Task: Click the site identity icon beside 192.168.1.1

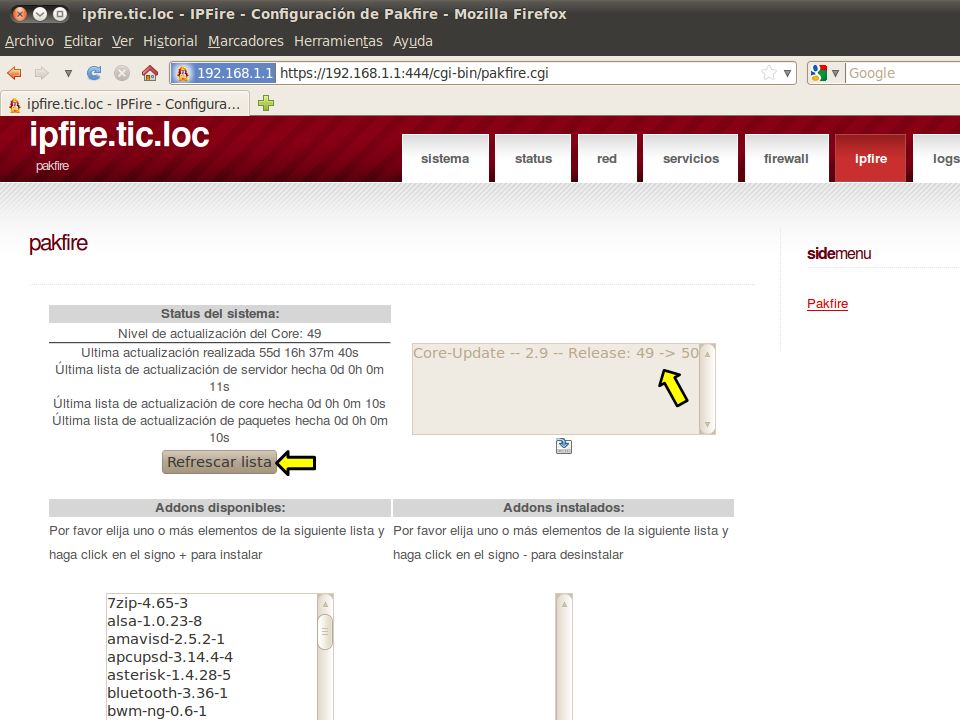Action: point(183,73)
